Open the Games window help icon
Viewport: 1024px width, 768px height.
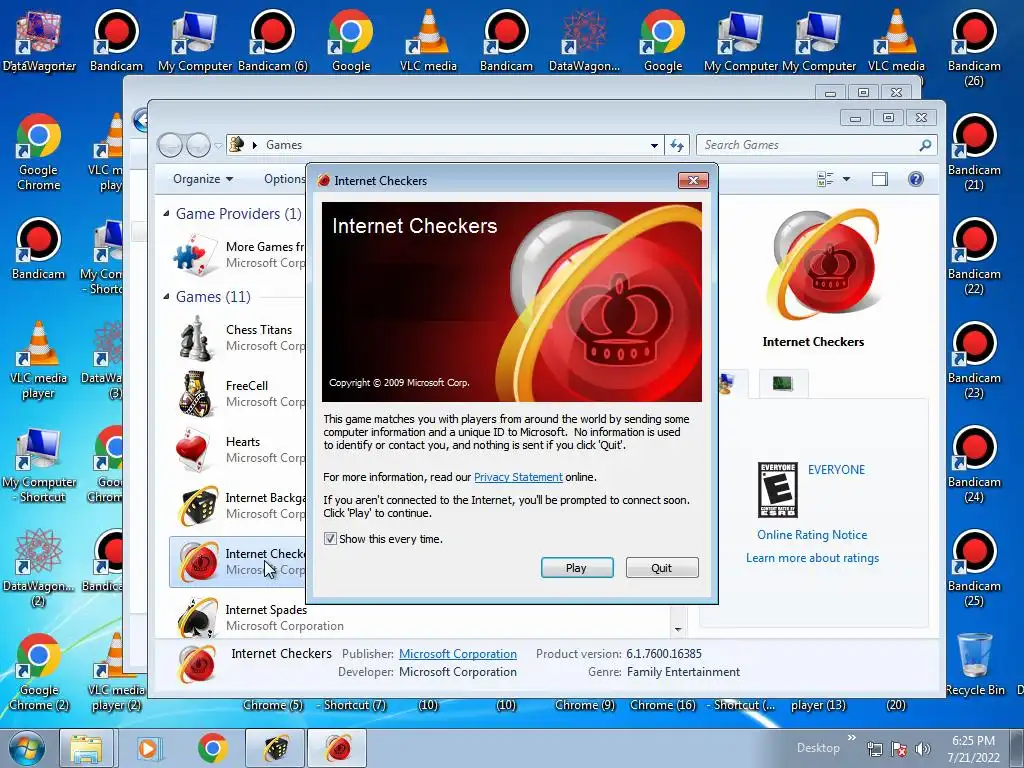point(916,179)
